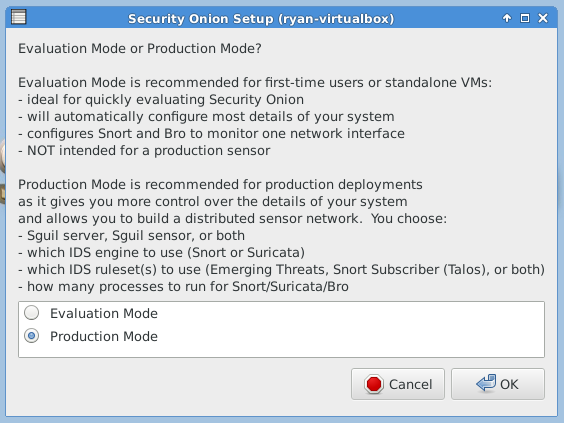Click the 'Evaluation Mode or Production Mode?' heading
This screenshot has width=564, height=423.
click(140, 48)
